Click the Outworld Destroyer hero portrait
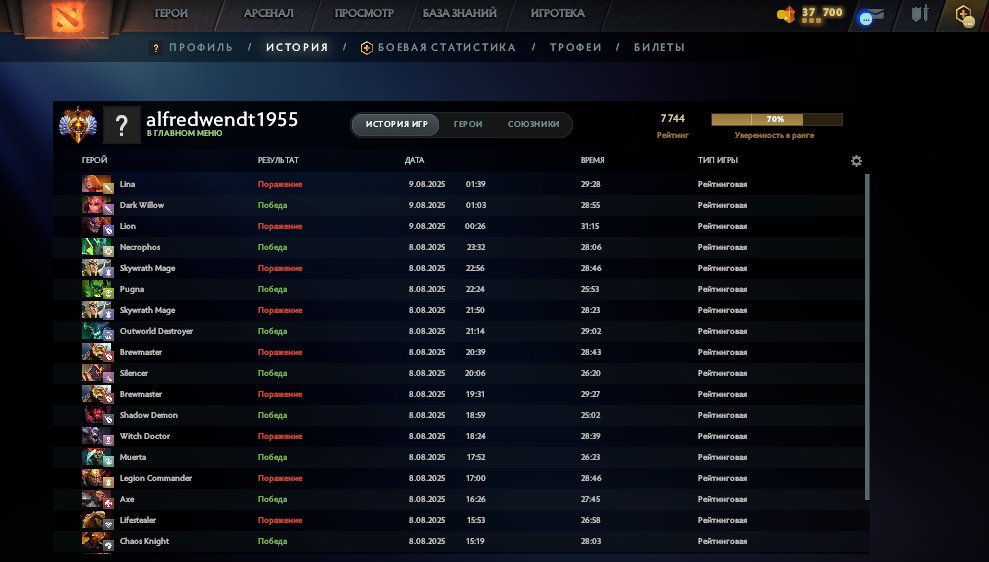This screenshot has height=562, width=989. (97, 331)
